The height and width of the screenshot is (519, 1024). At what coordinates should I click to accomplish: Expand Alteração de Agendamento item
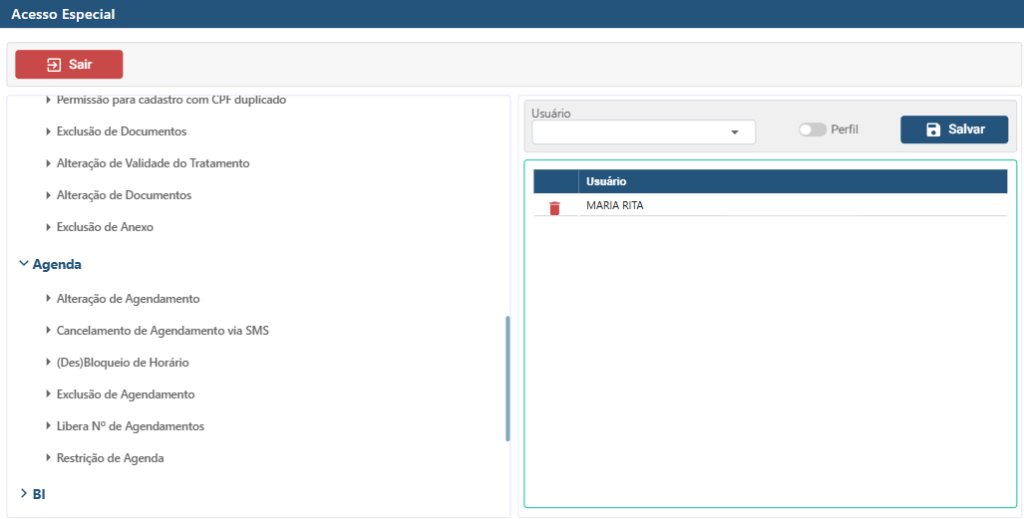click(x=48, y=299)
